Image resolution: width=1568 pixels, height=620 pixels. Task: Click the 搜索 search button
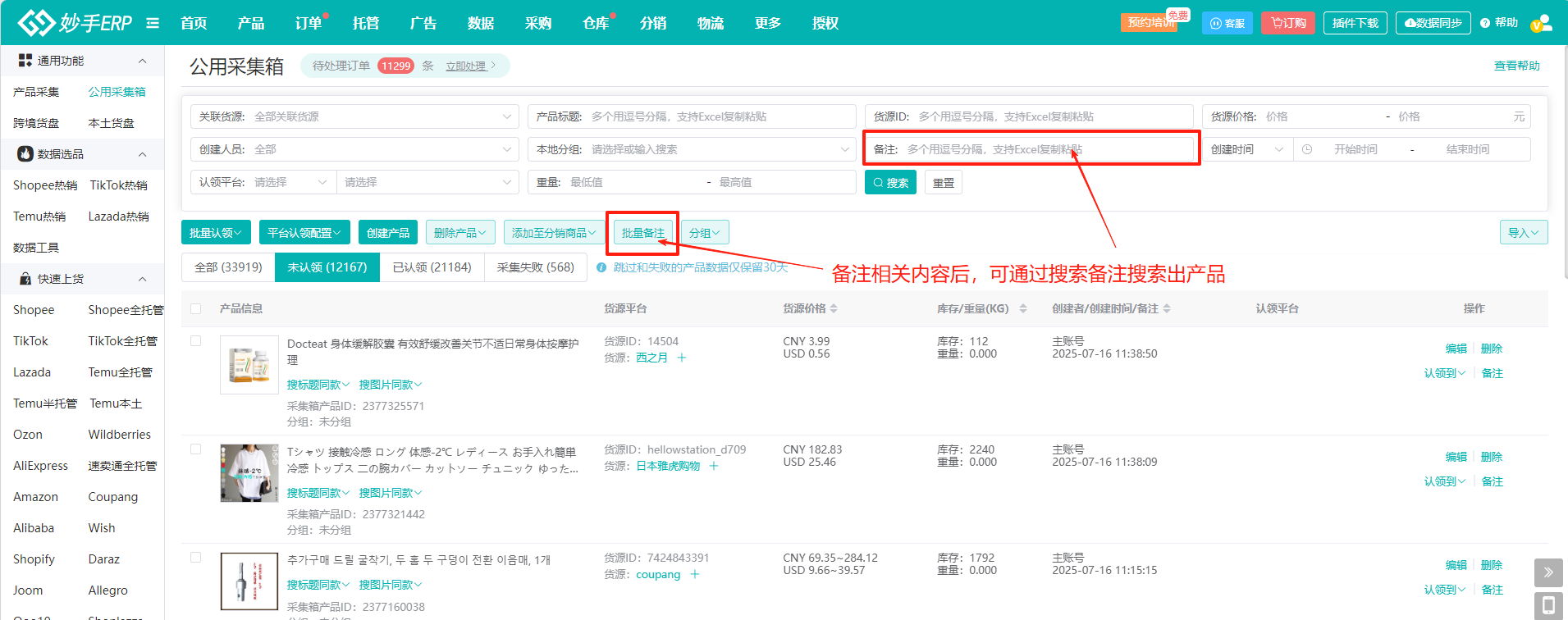pos(890,182)
